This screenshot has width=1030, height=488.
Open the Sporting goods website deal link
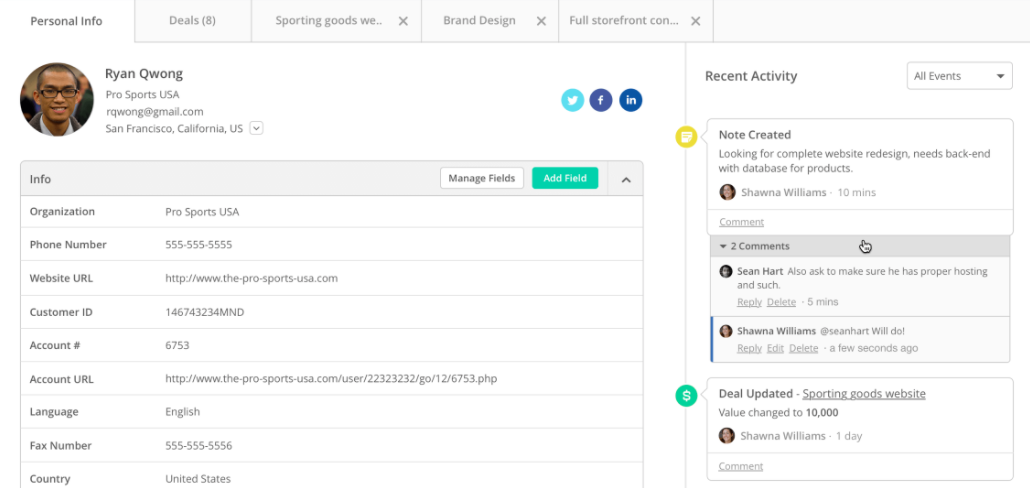point(863,394)
